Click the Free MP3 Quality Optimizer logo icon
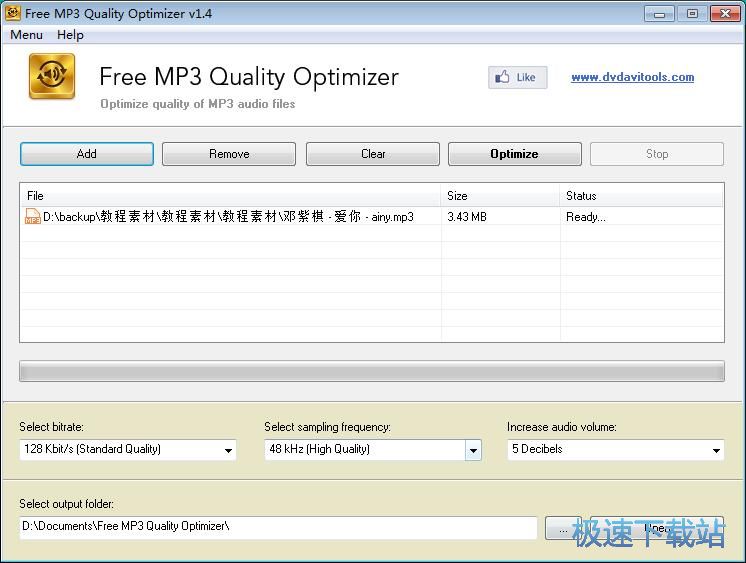The width and height of the screenshot is (746, 563). coord(52,77)
